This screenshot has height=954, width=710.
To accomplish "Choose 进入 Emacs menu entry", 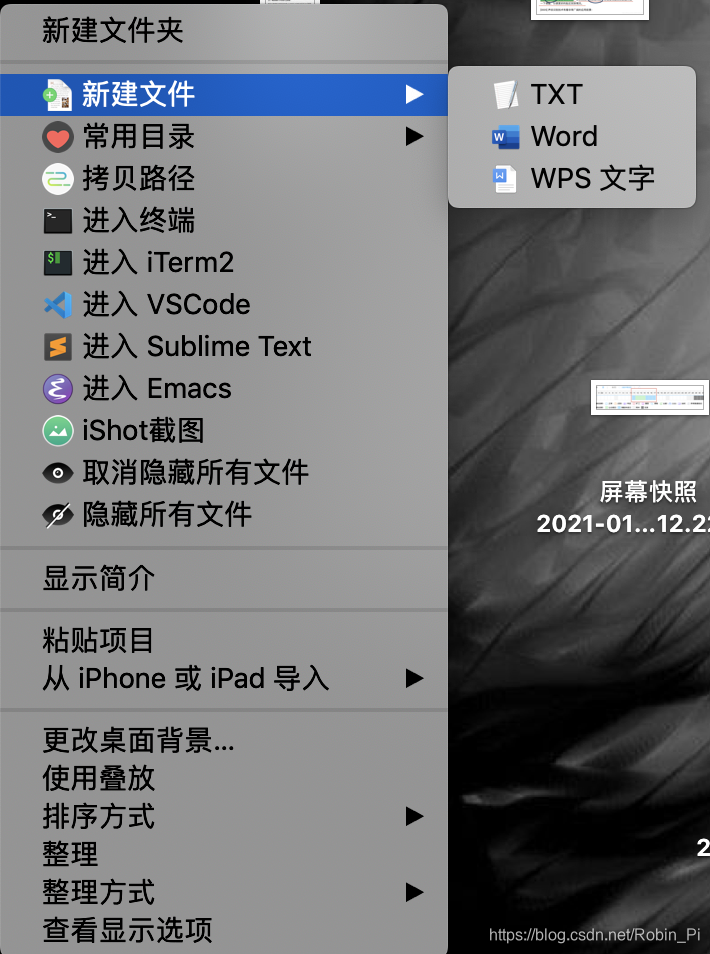I will pos(224,389).
